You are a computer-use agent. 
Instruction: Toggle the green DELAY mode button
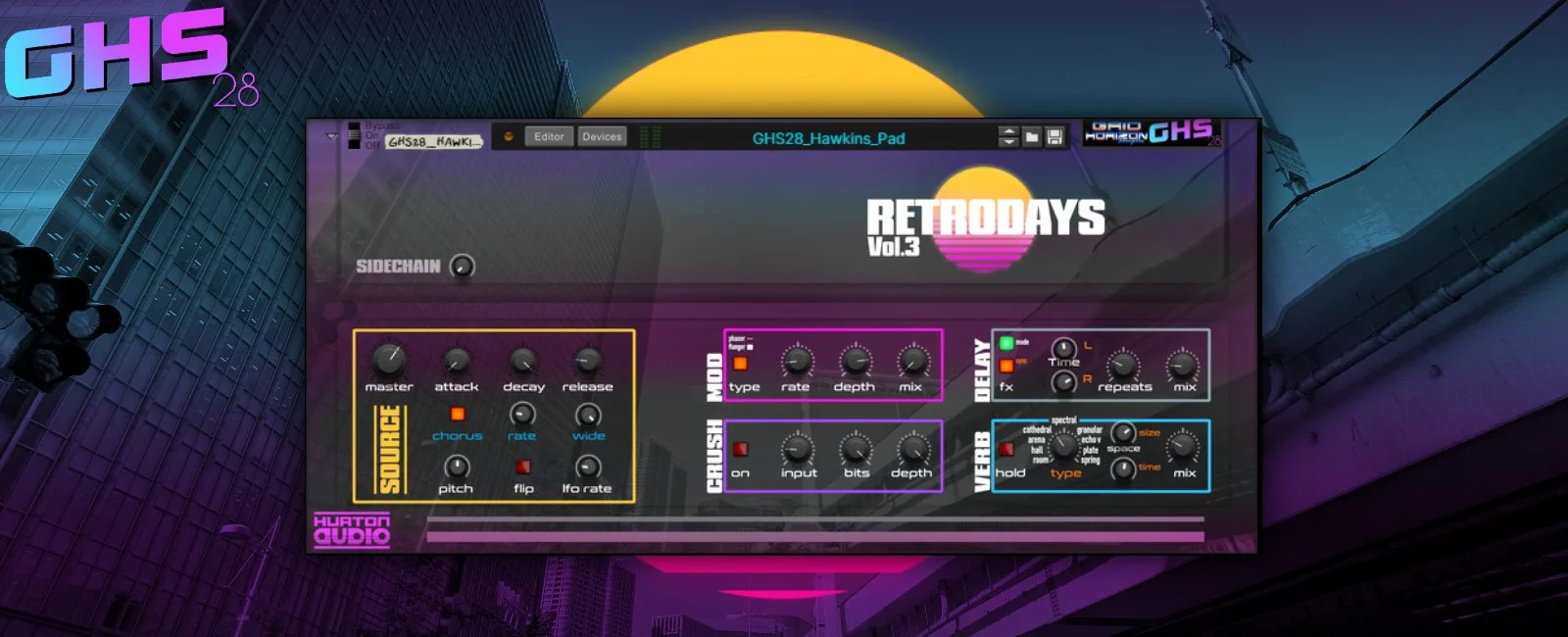point(1006,343)
